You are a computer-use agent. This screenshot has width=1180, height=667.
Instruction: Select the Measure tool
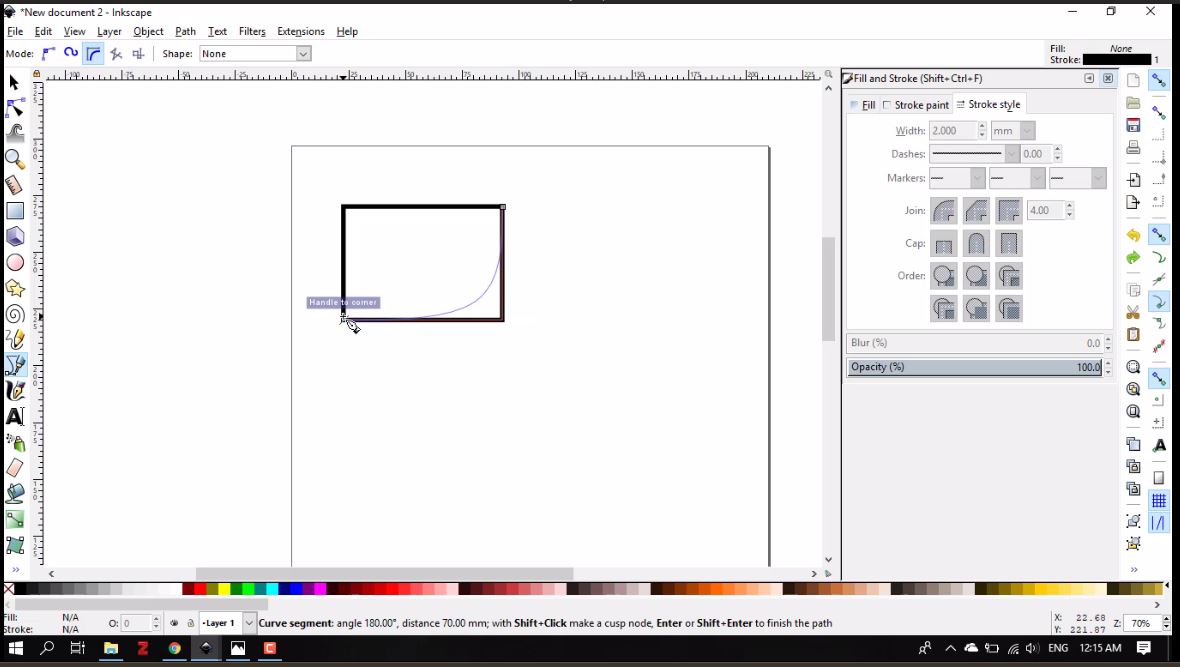click(x=14, y=185)
